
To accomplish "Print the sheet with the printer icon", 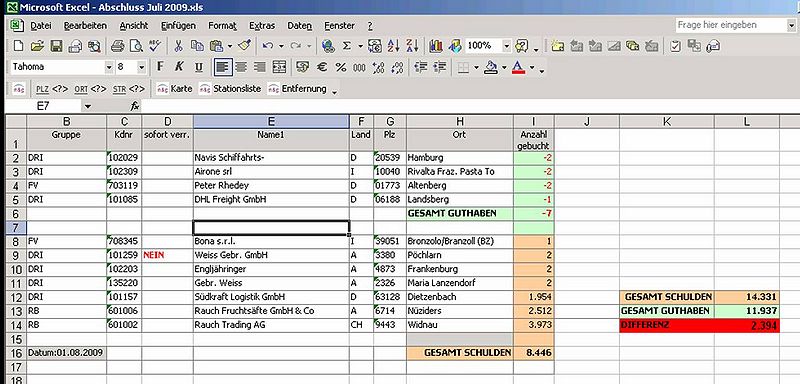I will 117,46.
